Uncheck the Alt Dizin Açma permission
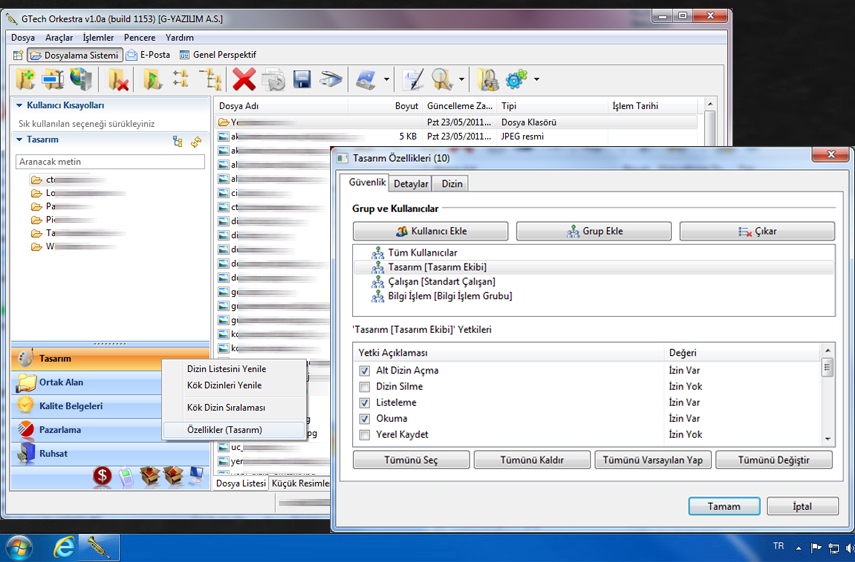855x562 pixels. point(365,371)
